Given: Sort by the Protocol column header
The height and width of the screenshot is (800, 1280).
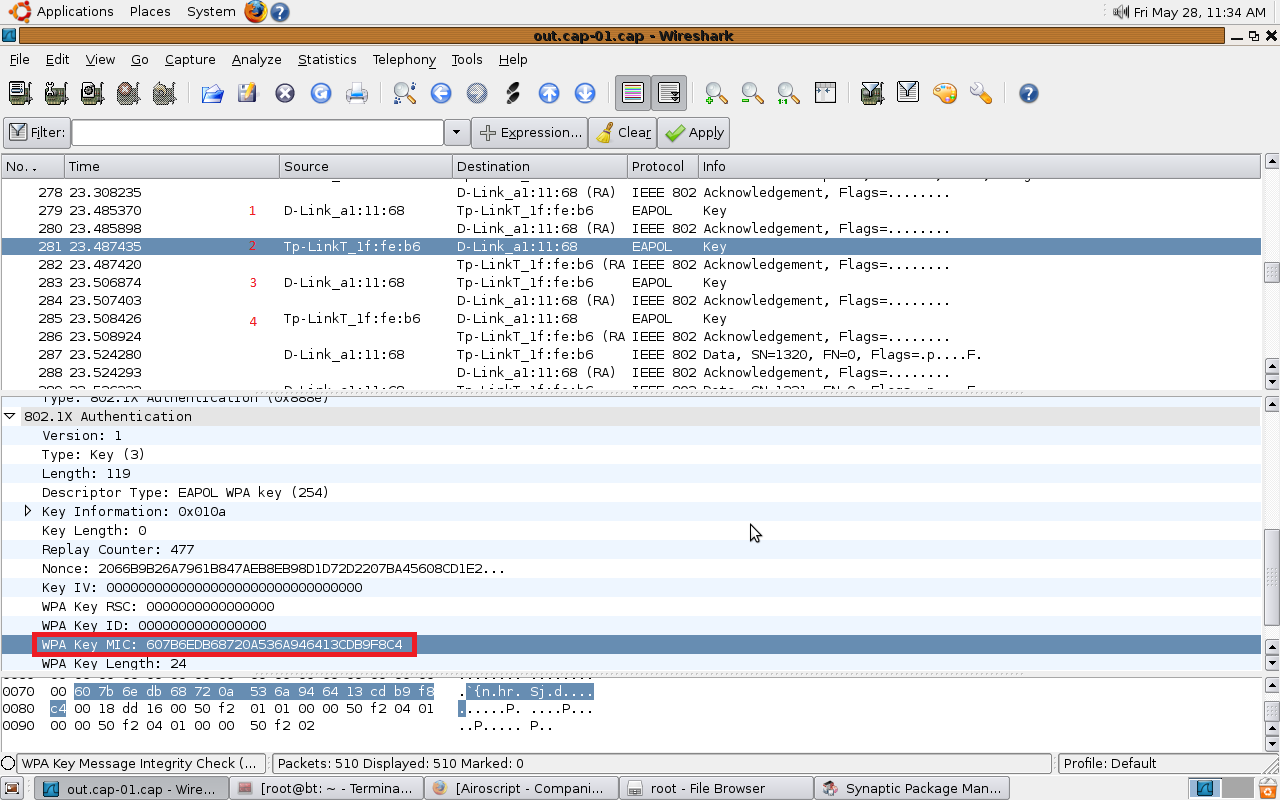Looking at the screenshot, I should 663,166.
